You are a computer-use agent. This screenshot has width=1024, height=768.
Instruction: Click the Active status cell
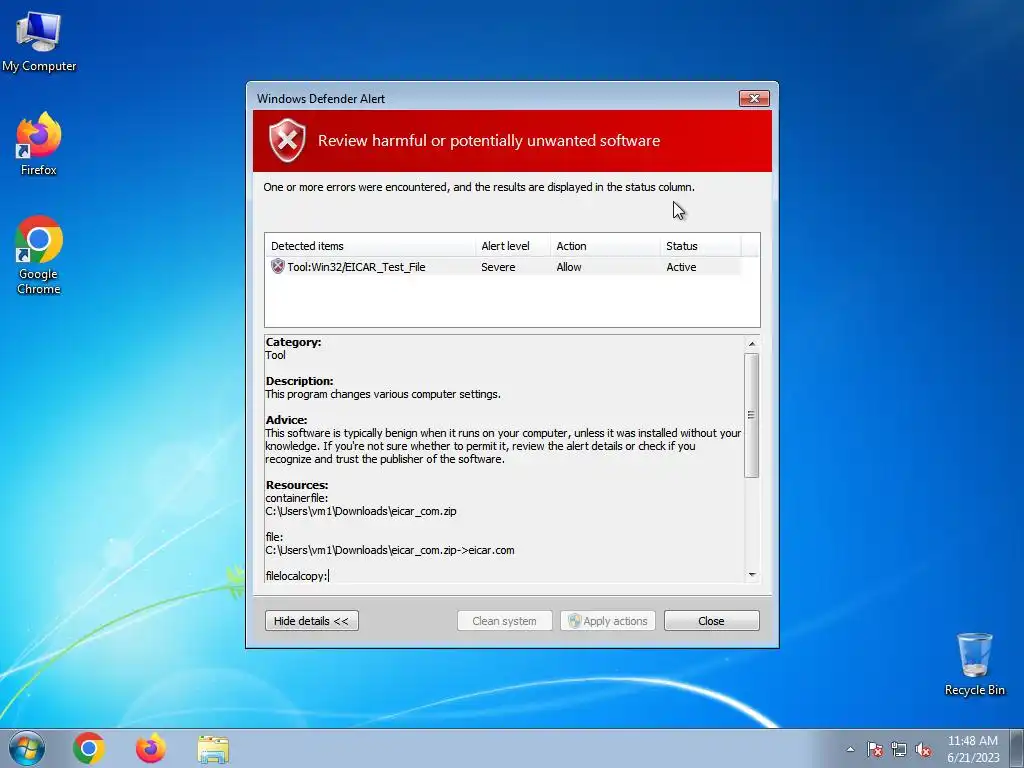(681, 267)
